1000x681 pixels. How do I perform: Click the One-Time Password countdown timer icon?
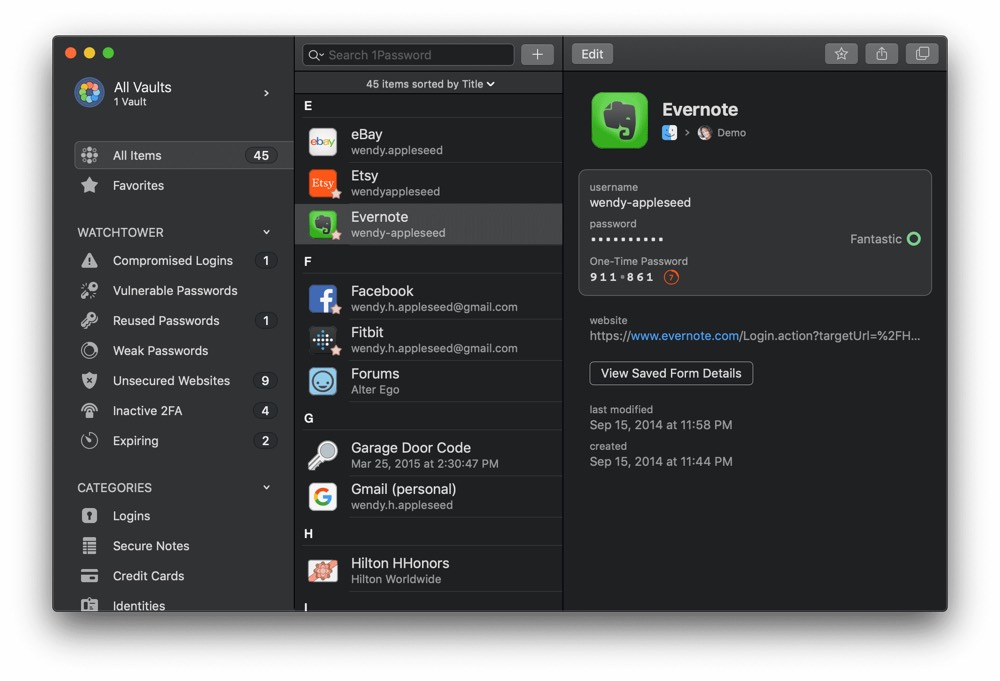(x=671, y=277)
